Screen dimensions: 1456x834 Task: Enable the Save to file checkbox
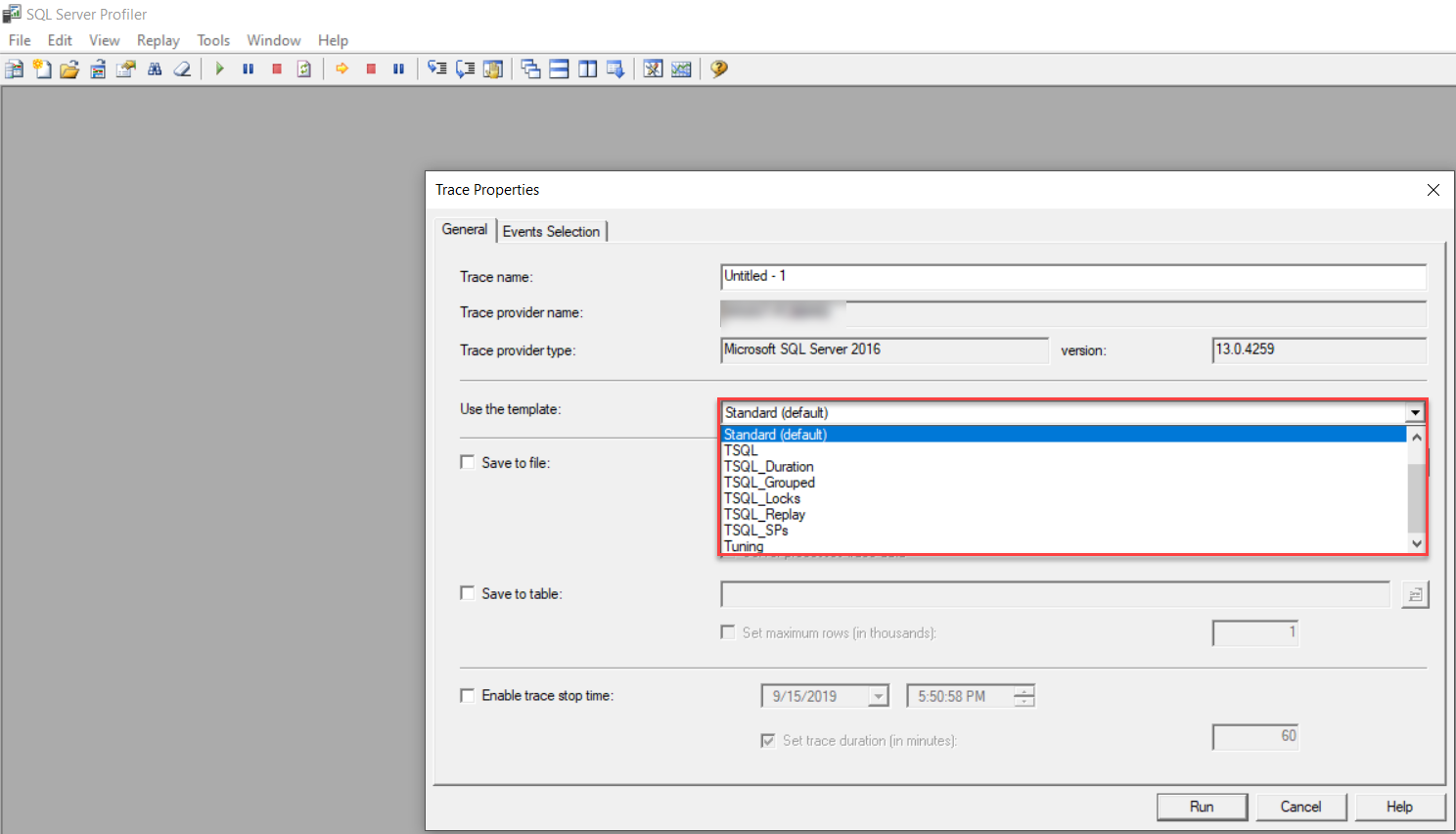click(467, 462)
